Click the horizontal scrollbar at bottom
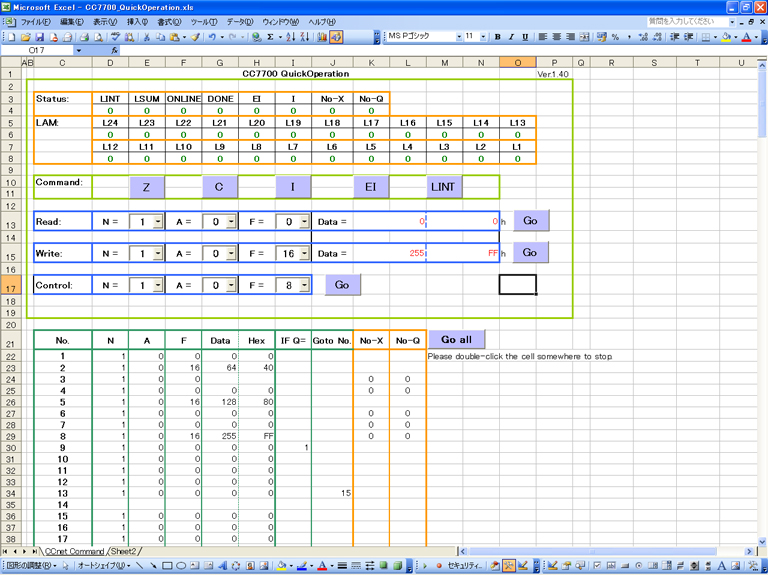The height and width of the screenshot is (575, 768). [607, 551]
